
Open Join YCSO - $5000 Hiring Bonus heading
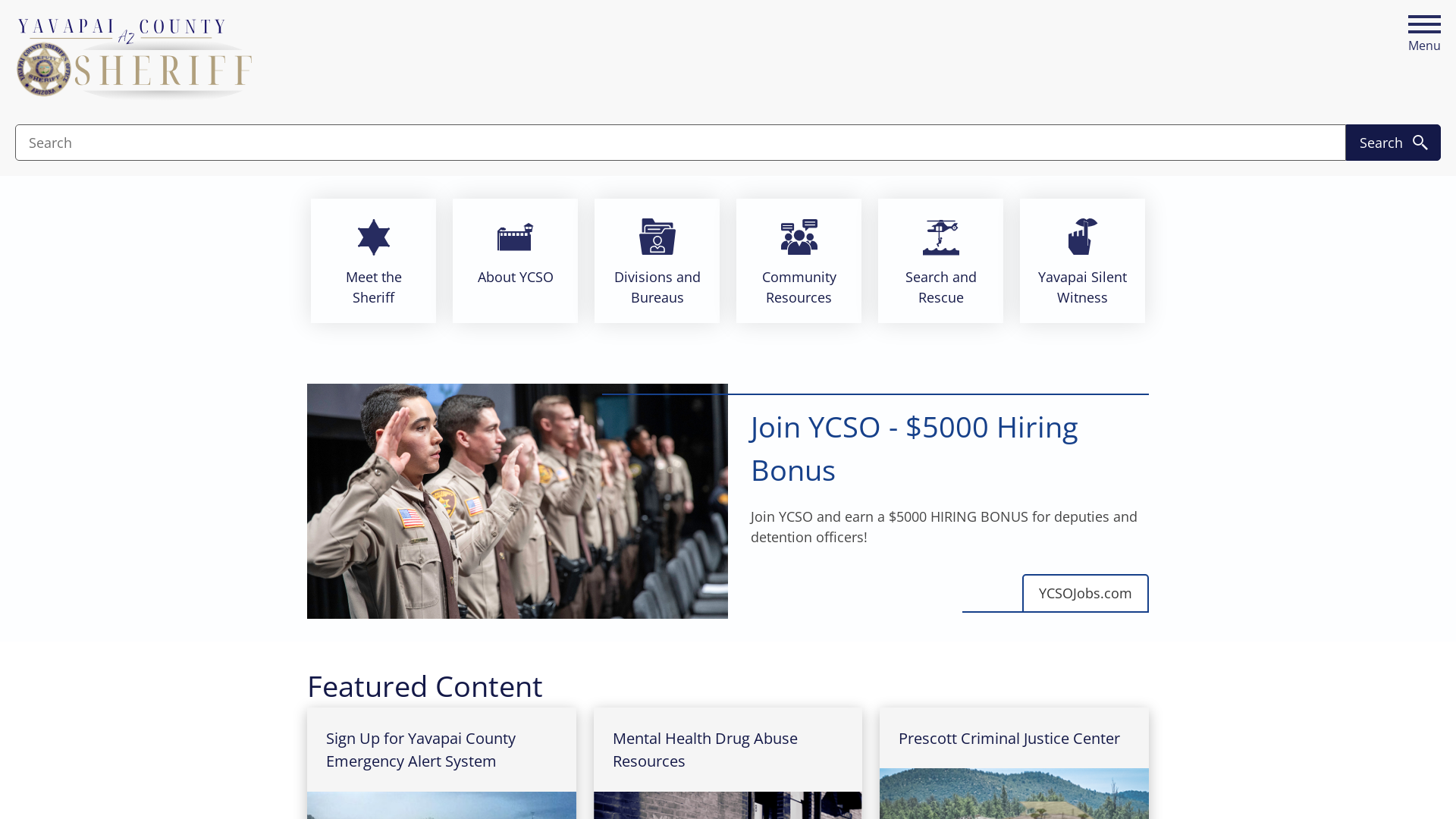click(914, 449)
